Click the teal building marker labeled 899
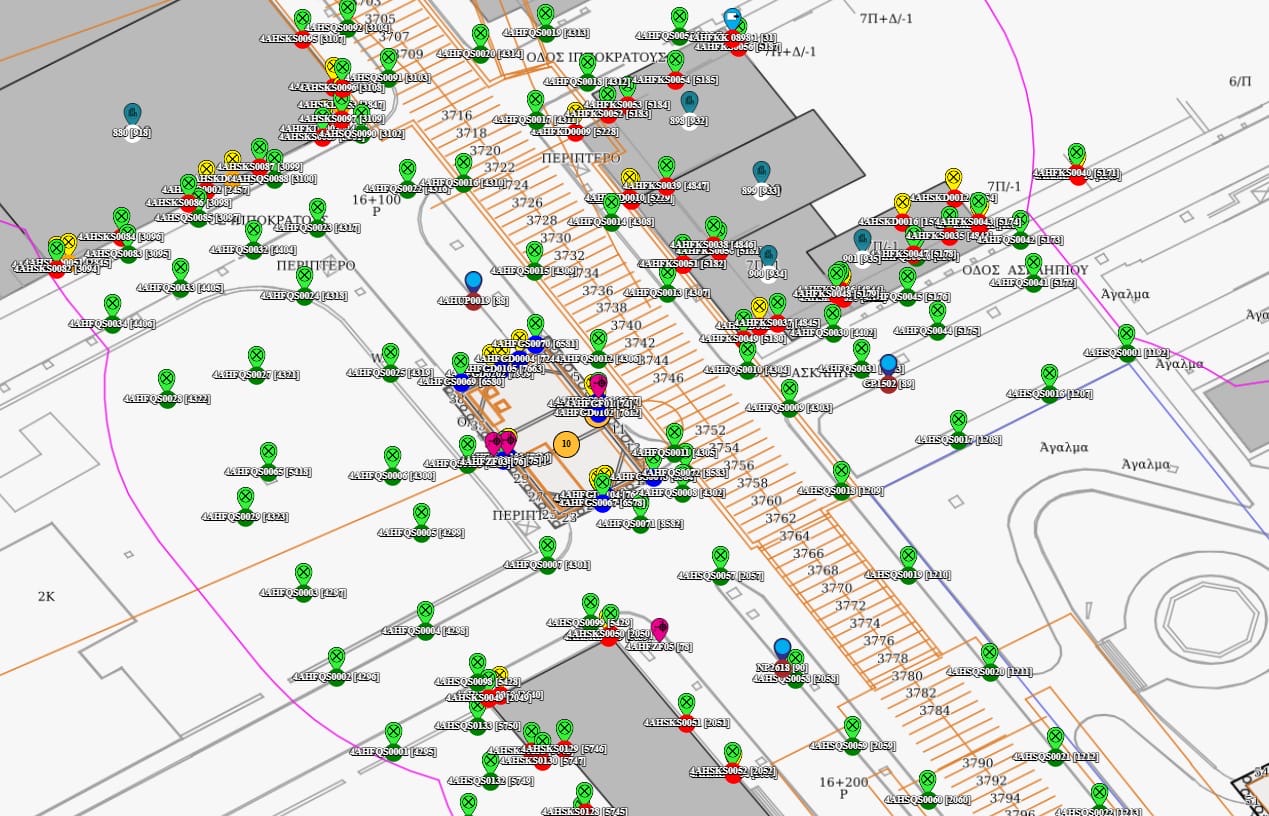 click(x=761, y=172)
